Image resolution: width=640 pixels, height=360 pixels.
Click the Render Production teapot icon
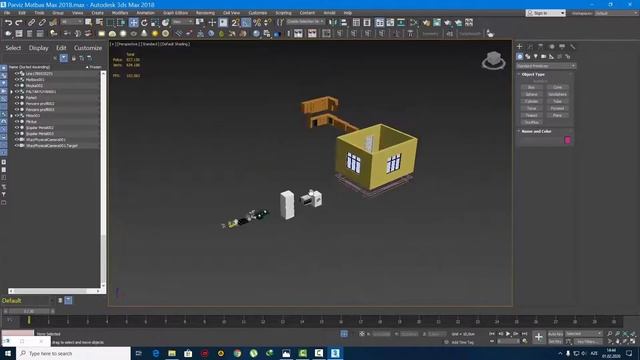pos(447,23)
